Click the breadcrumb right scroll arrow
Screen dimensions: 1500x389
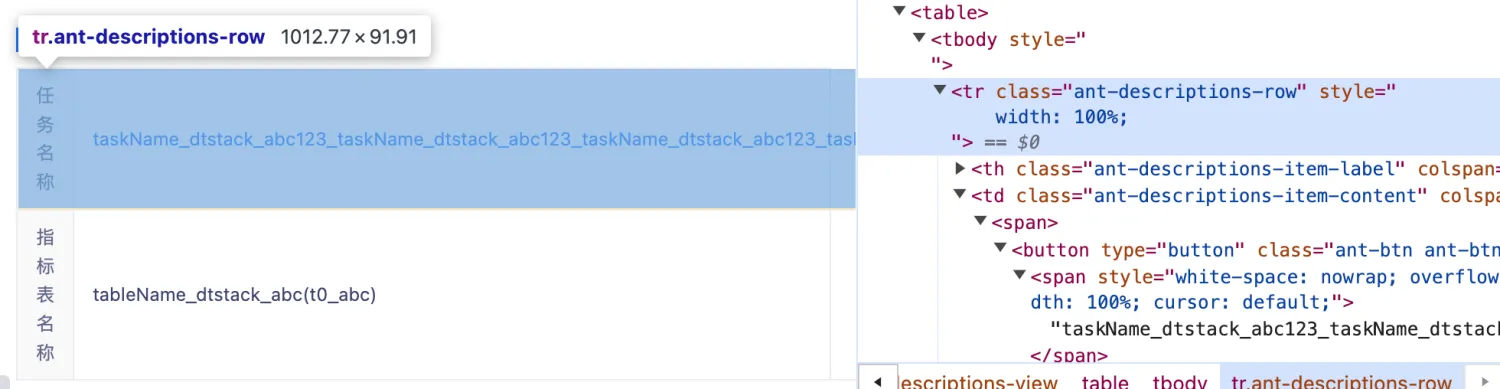(1484, 381)
